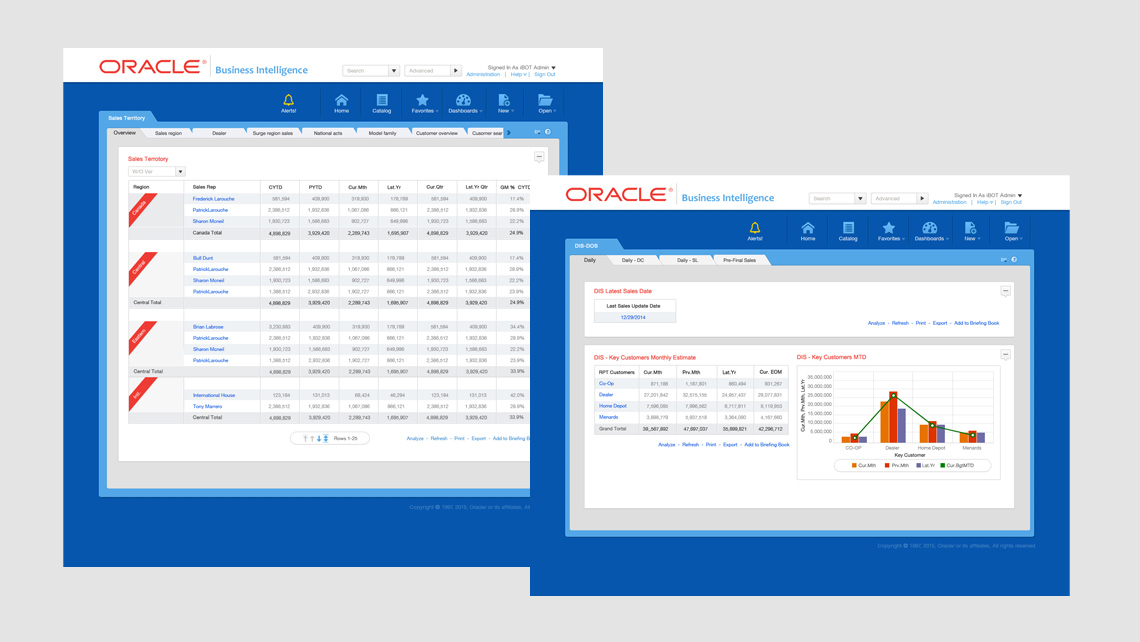Click the help question-mark icon on DIS-DOS tab bar

[x=1014, y=260]
